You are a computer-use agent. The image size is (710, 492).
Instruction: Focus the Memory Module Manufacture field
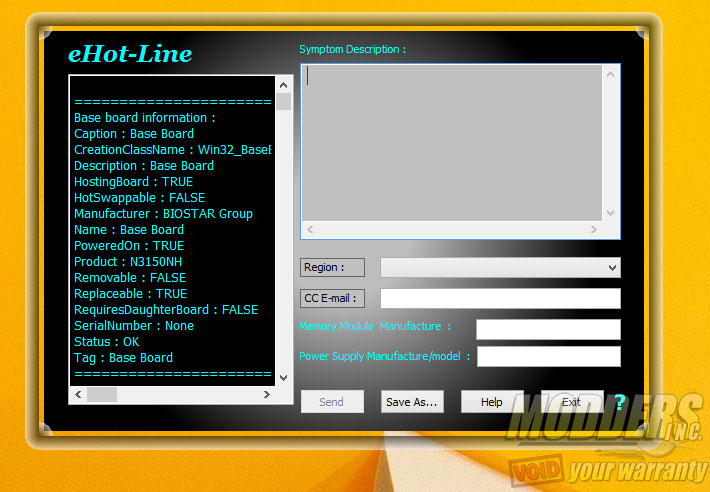[548, 329]
